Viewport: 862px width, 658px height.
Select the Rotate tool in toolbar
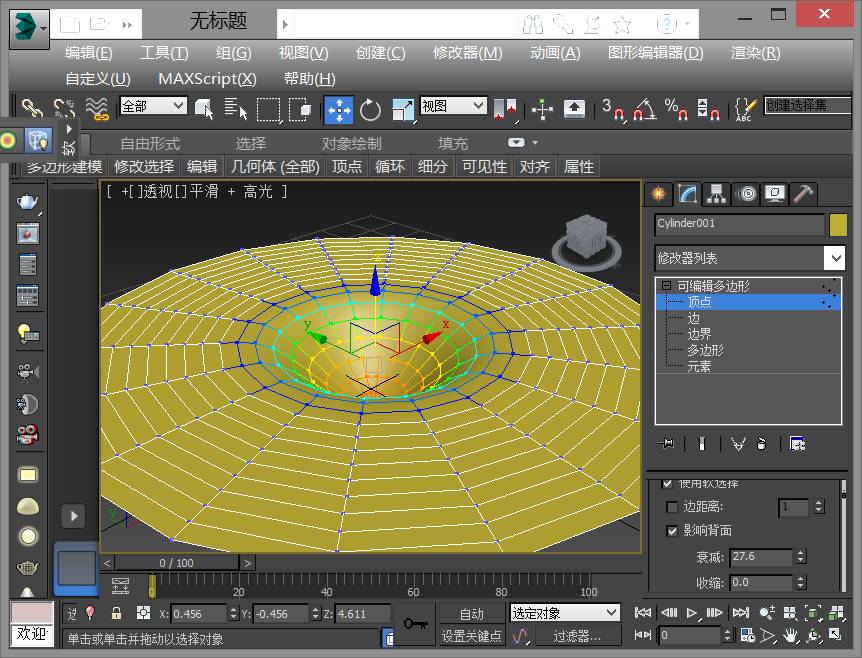tap(371, 109)
